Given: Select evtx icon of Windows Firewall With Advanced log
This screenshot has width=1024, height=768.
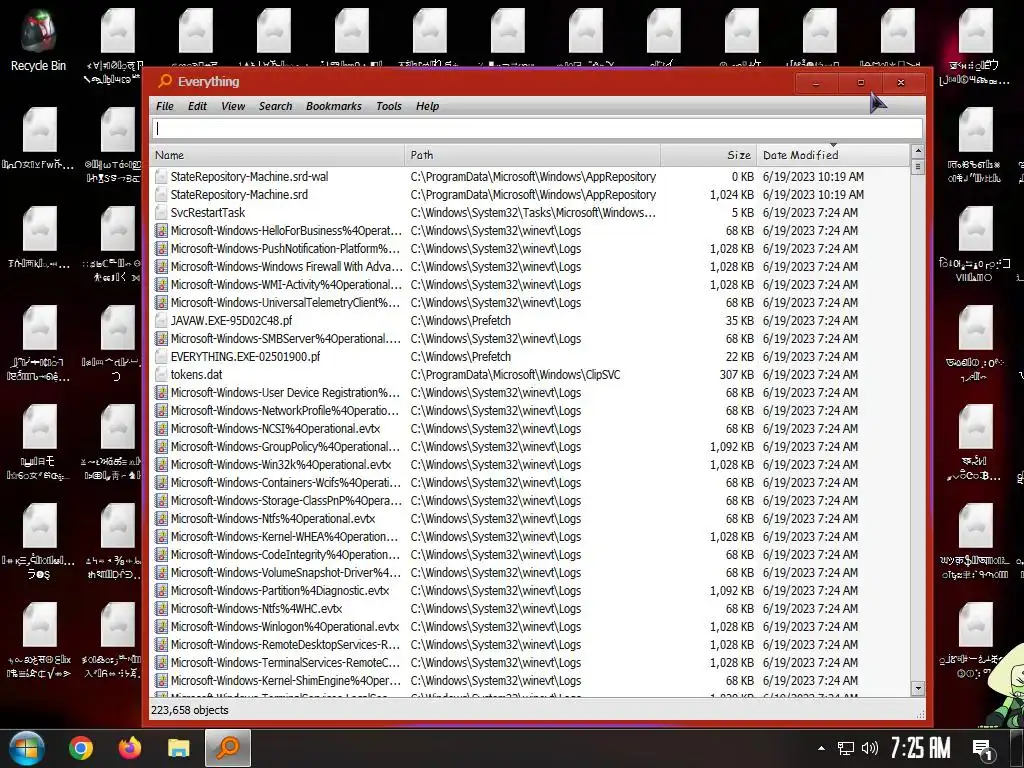Looking at the screenshot, I should [x=161, y=266].
